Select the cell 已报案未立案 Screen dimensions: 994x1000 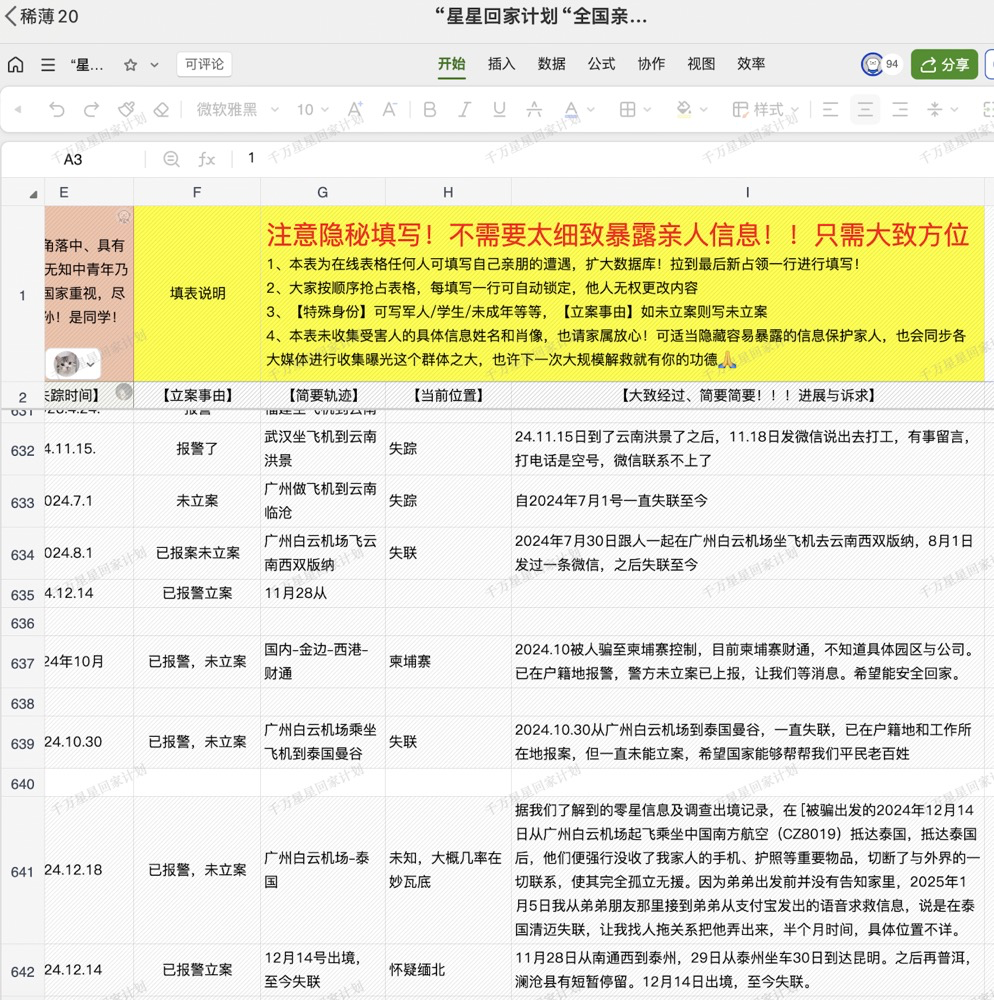click(x=197, y=553)
